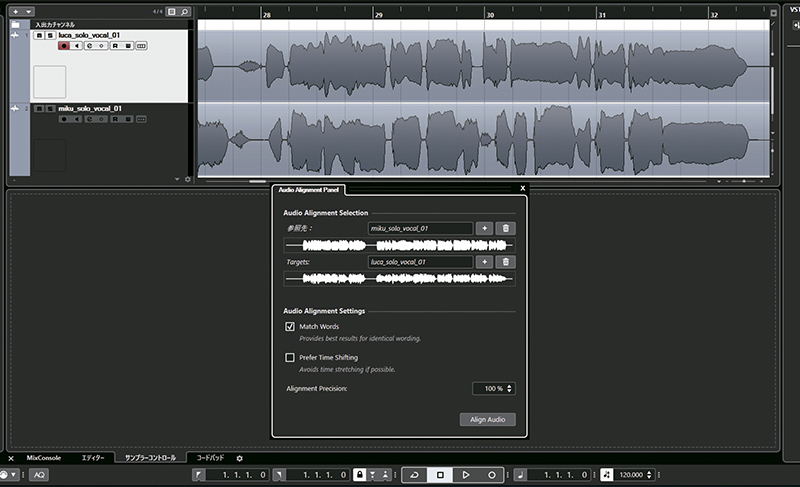The width and height of the screenshot is (800, 487).
Task: Click bar 29 on the timeline ruler
Action: click(379, 15)
